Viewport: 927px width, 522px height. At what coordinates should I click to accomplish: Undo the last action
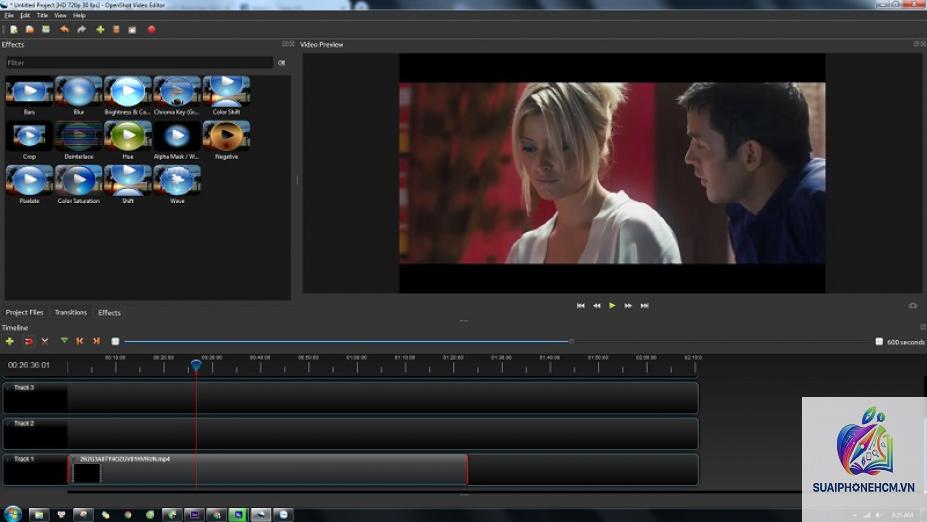tap(64, 30)
